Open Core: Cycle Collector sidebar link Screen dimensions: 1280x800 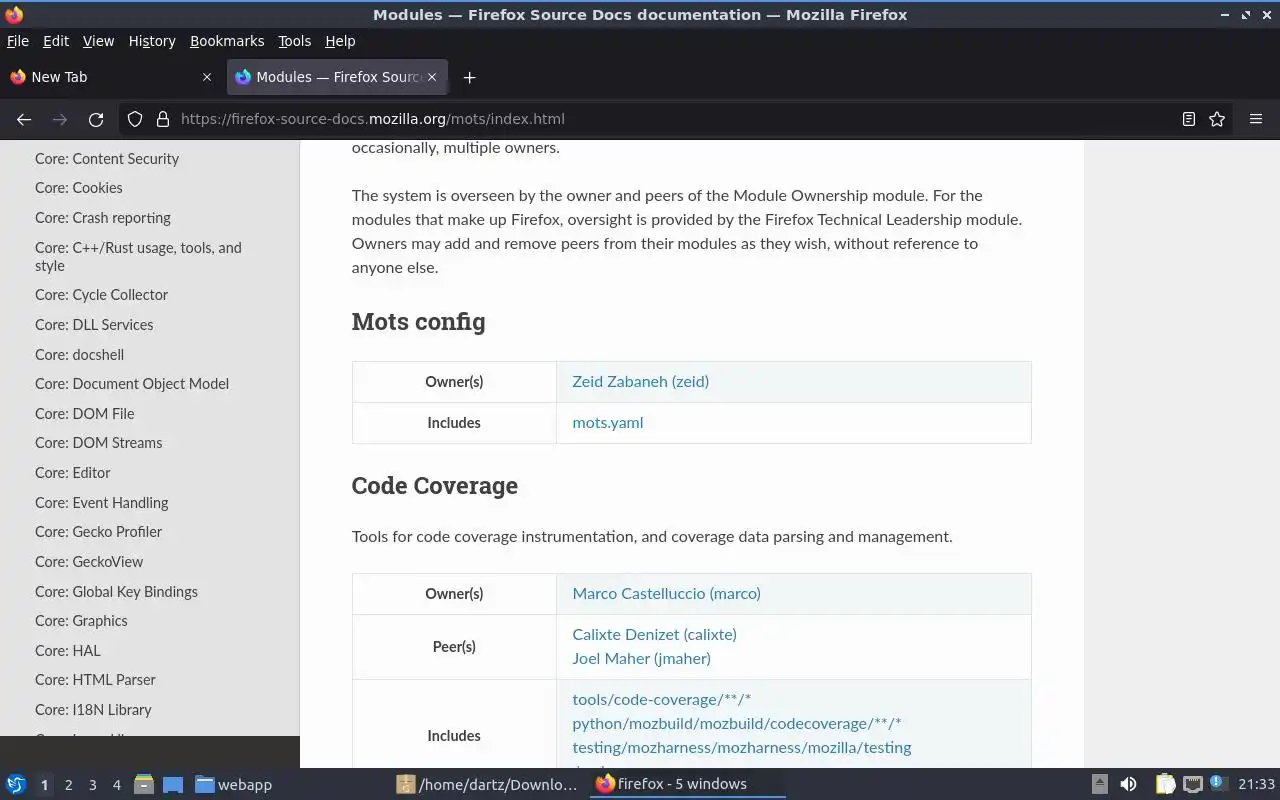pos(101,295)
